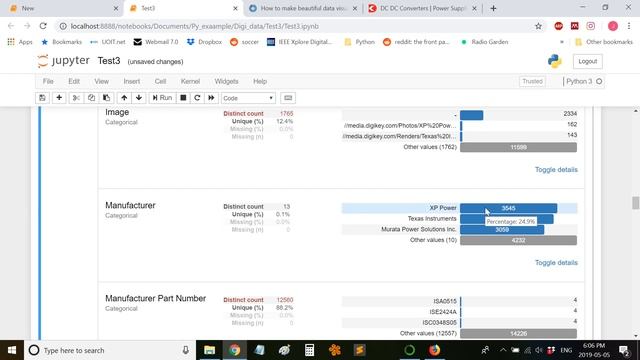
Task: Click the Manufacturer Part Number heading
Action: (156, 298)
